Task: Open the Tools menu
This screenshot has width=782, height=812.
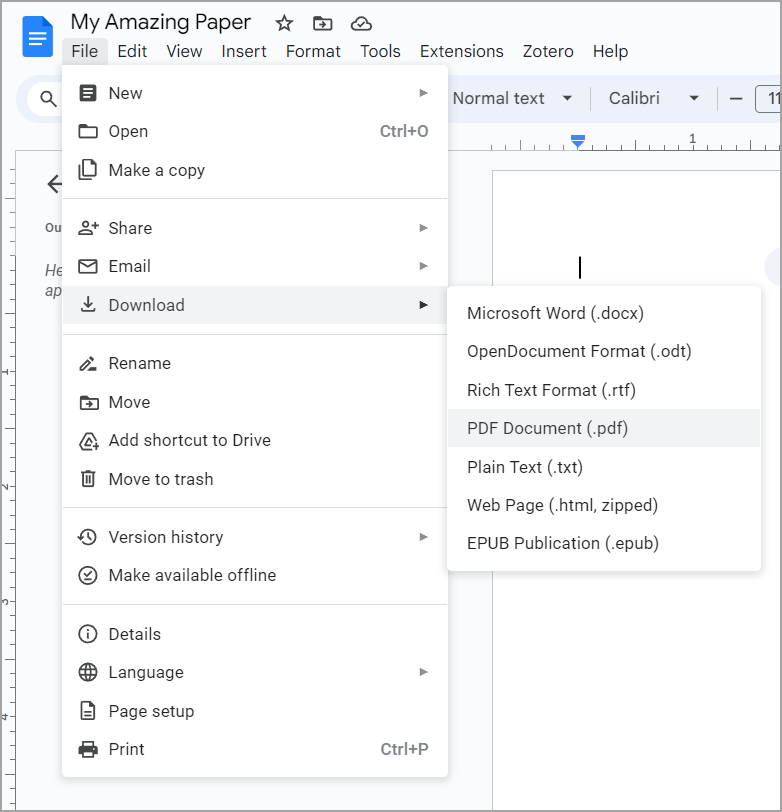Action: coord(380,51)
